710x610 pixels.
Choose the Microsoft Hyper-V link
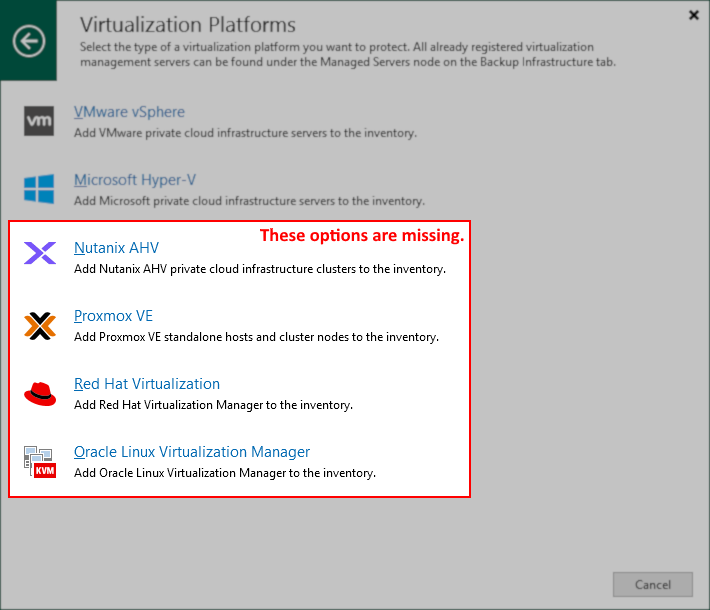135,180
